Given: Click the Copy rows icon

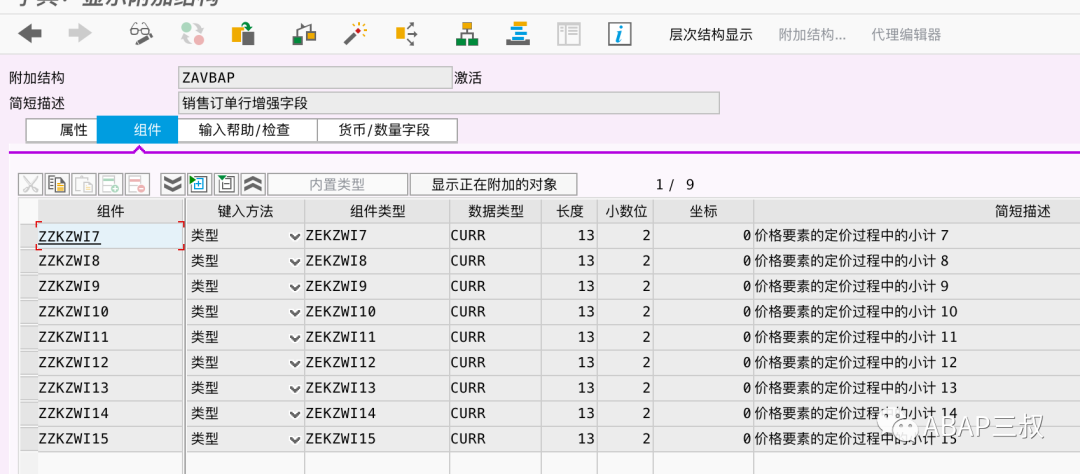Looking at the screenshot, I should pos(57,184).
